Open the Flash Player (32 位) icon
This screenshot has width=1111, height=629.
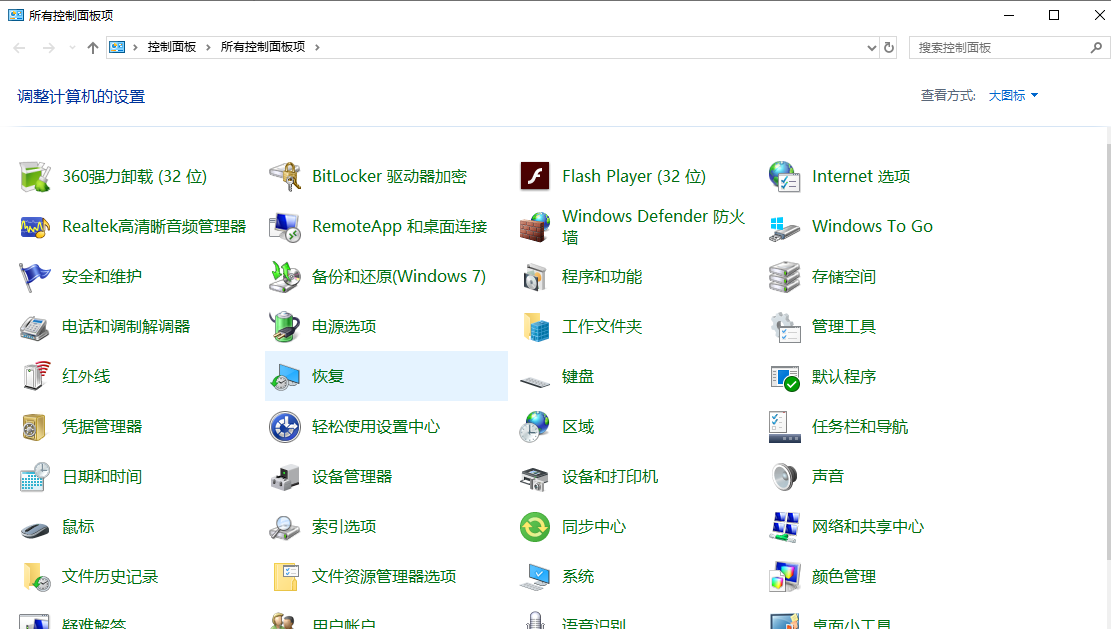point(535,176)
